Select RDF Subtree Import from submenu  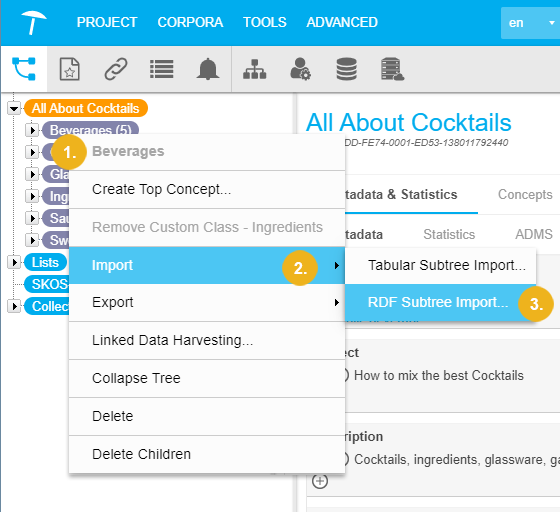tap(440, 302)
